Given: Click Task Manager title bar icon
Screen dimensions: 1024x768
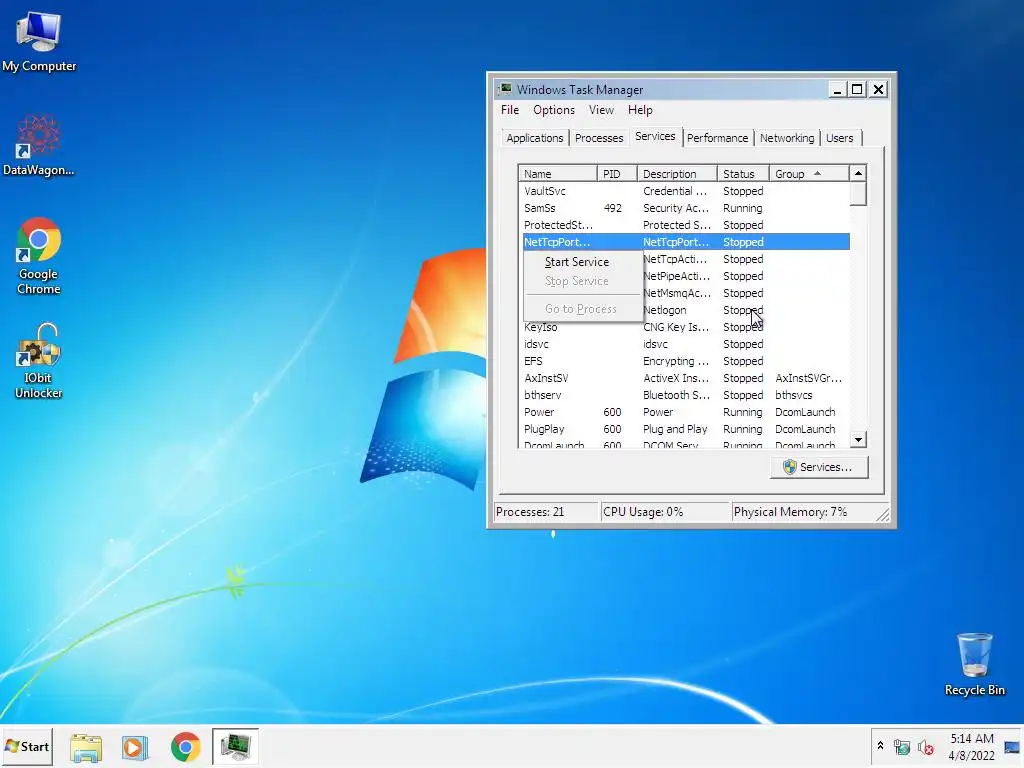Looking at the screenshot, I should click(x=505, y=89).
